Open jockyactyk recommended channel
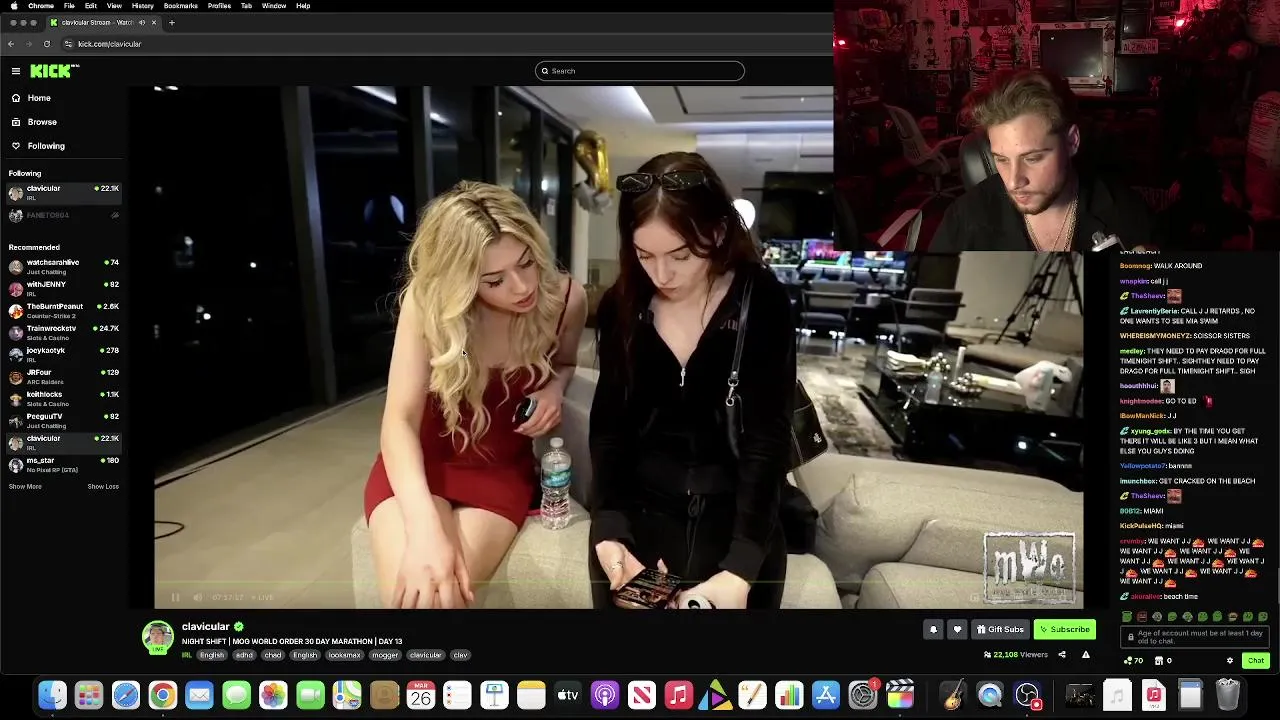Image resolution: width=1280 pixels, height=720 pixels. (64, 354)
